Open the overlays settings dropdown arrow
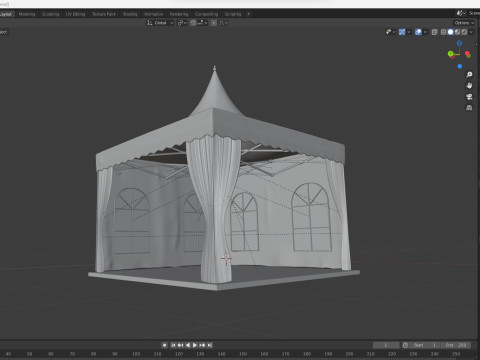Viewport: 480px width, 360px height. tap(425, 32)
